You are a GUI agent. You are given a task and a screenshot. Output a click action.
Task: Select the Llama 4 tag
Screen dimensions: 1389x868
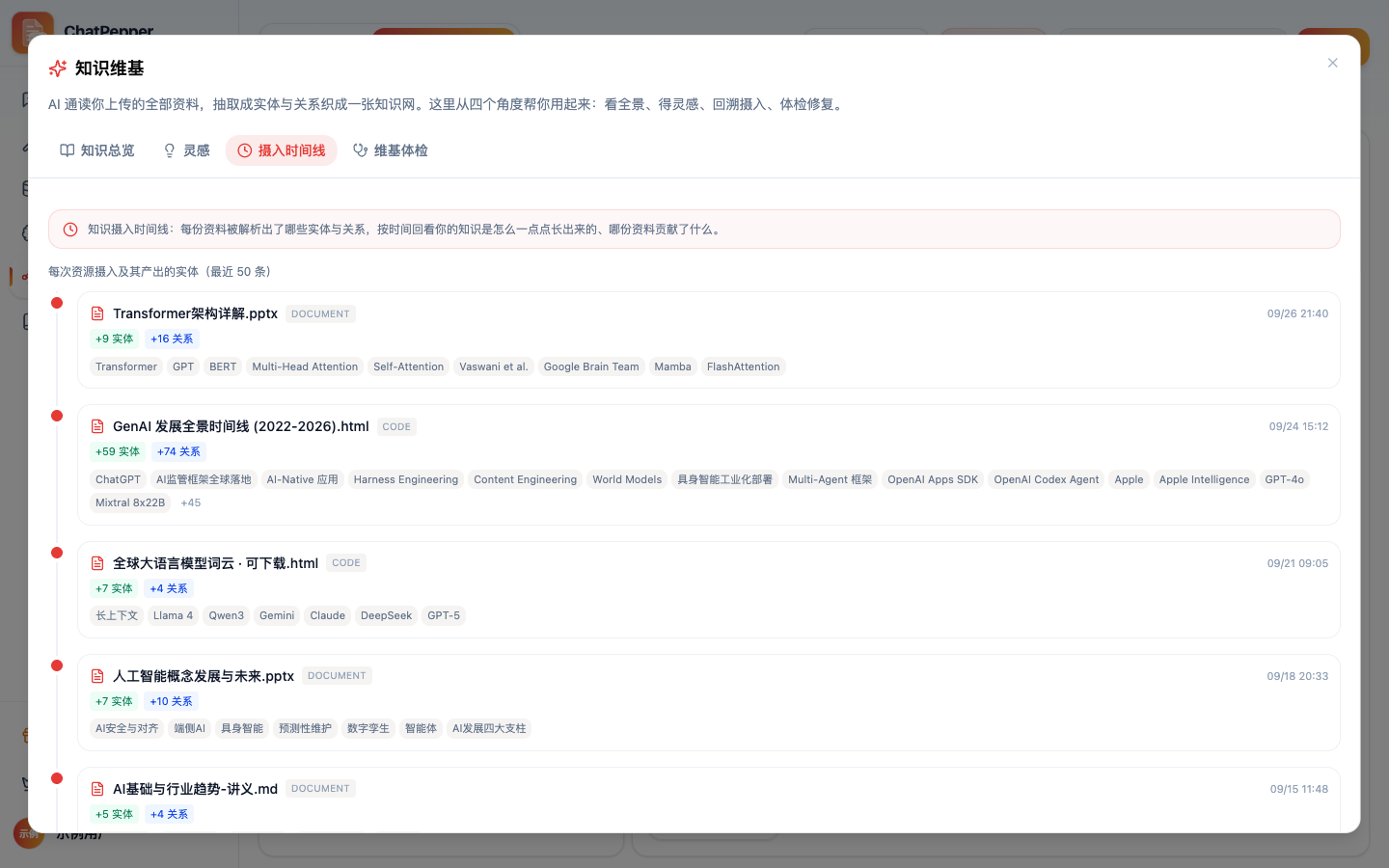pos(173,615)
